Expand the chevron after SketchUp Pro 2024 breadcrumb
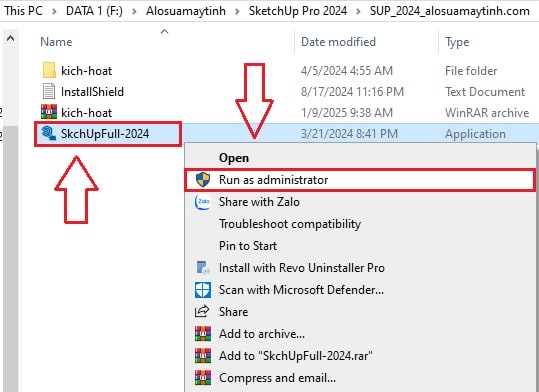This screenshot has width=539, height=392. [358, 11]
